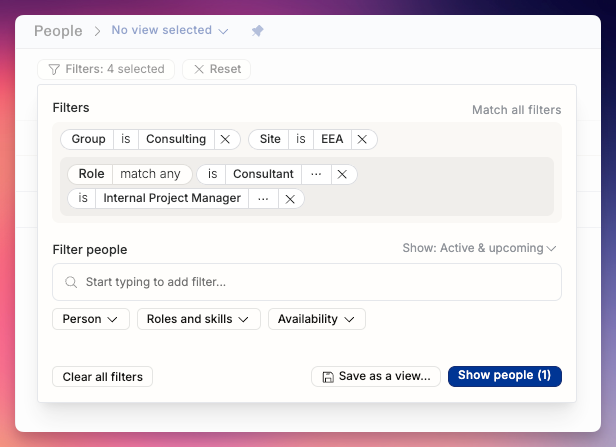
Task: Edit the EEA site value
Action: coord(332,139)
